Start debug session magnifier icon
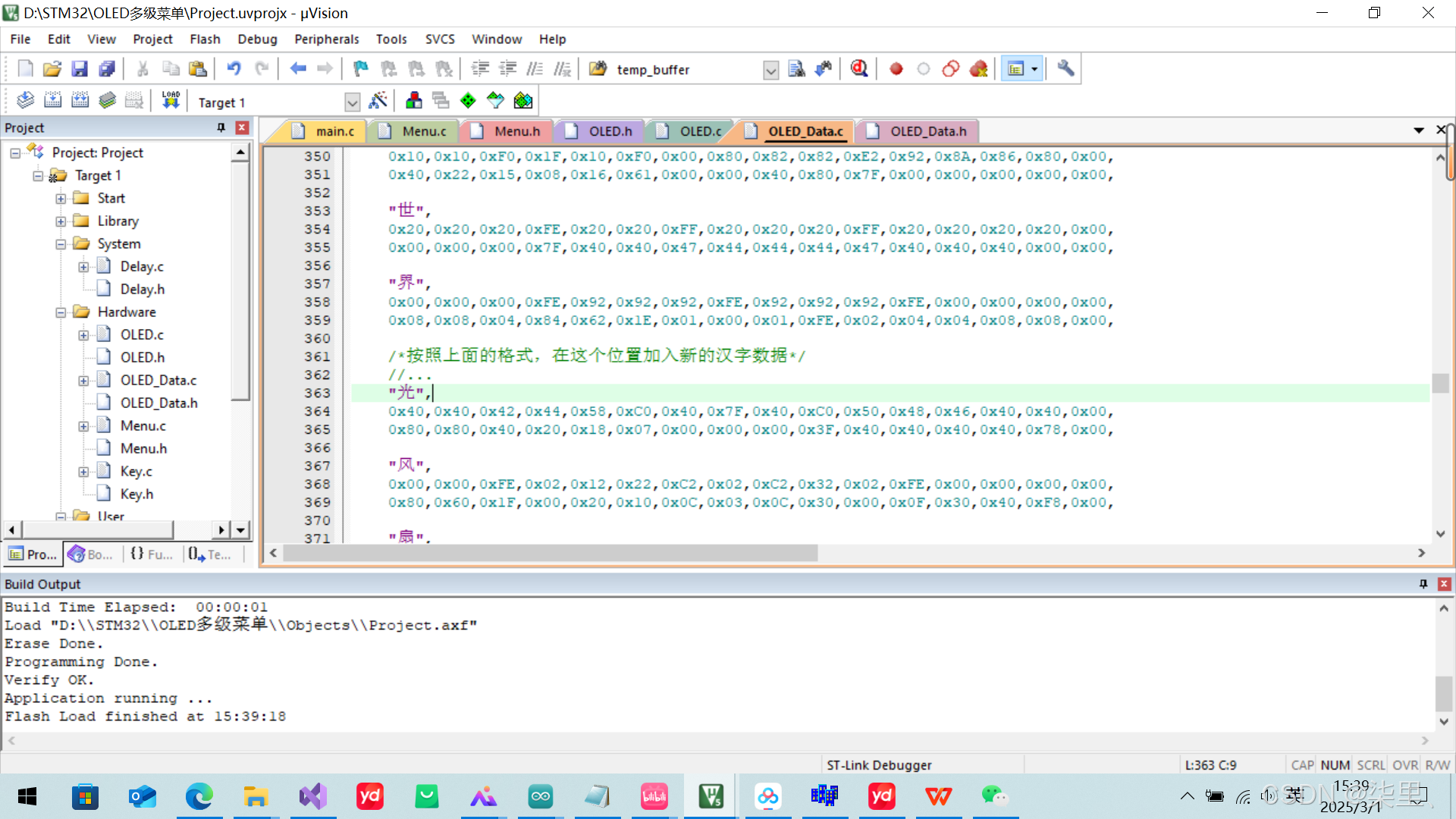Screen dimensions: 1456x819 coord(858,69)
